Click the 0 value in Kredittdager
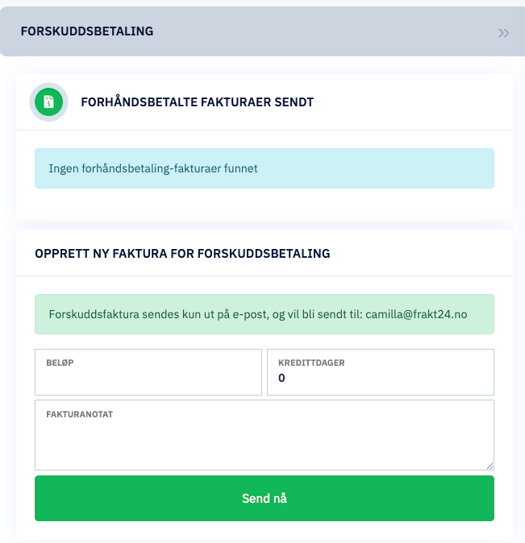Image resolution: width=525 pixels, height=543 pixels. point(282,378)
